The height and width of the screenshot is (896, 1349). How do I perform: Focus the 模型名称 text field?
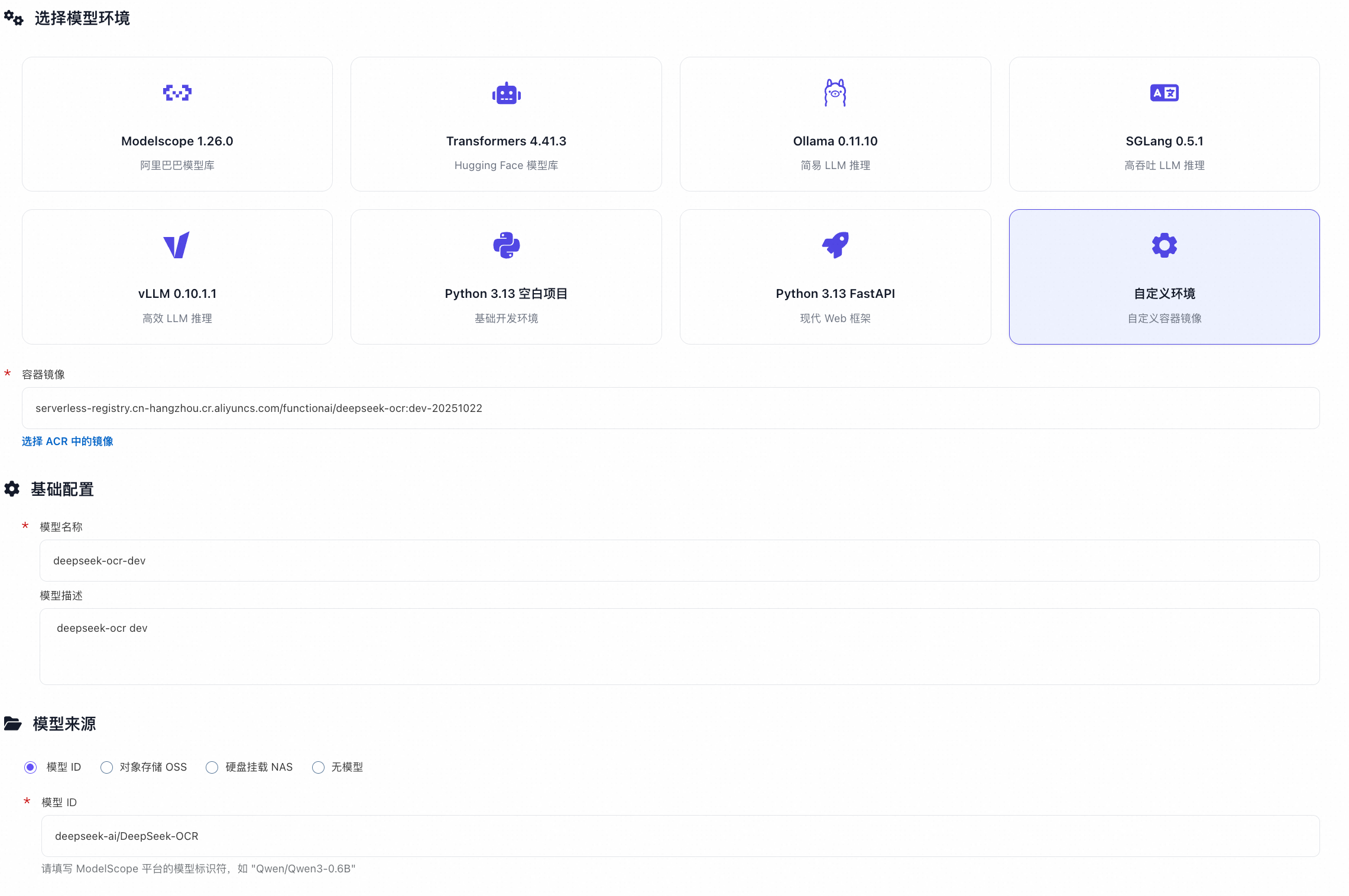679,561
